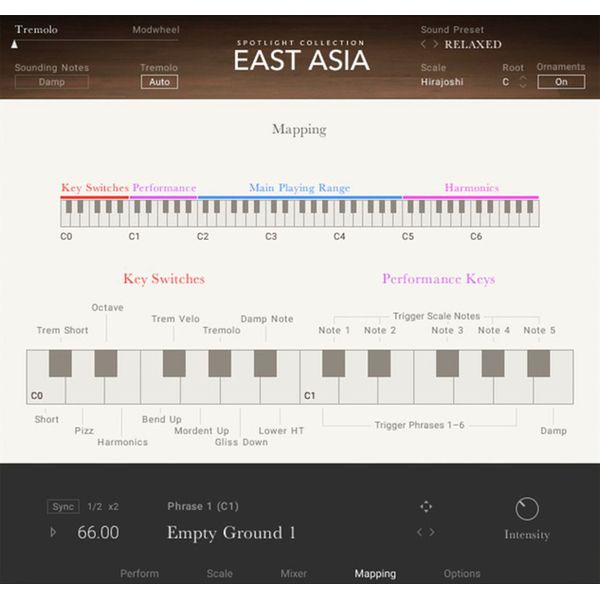Click the Gliss Down label
Viewport: 600px width, 600px height.
(x=241, y=442)
